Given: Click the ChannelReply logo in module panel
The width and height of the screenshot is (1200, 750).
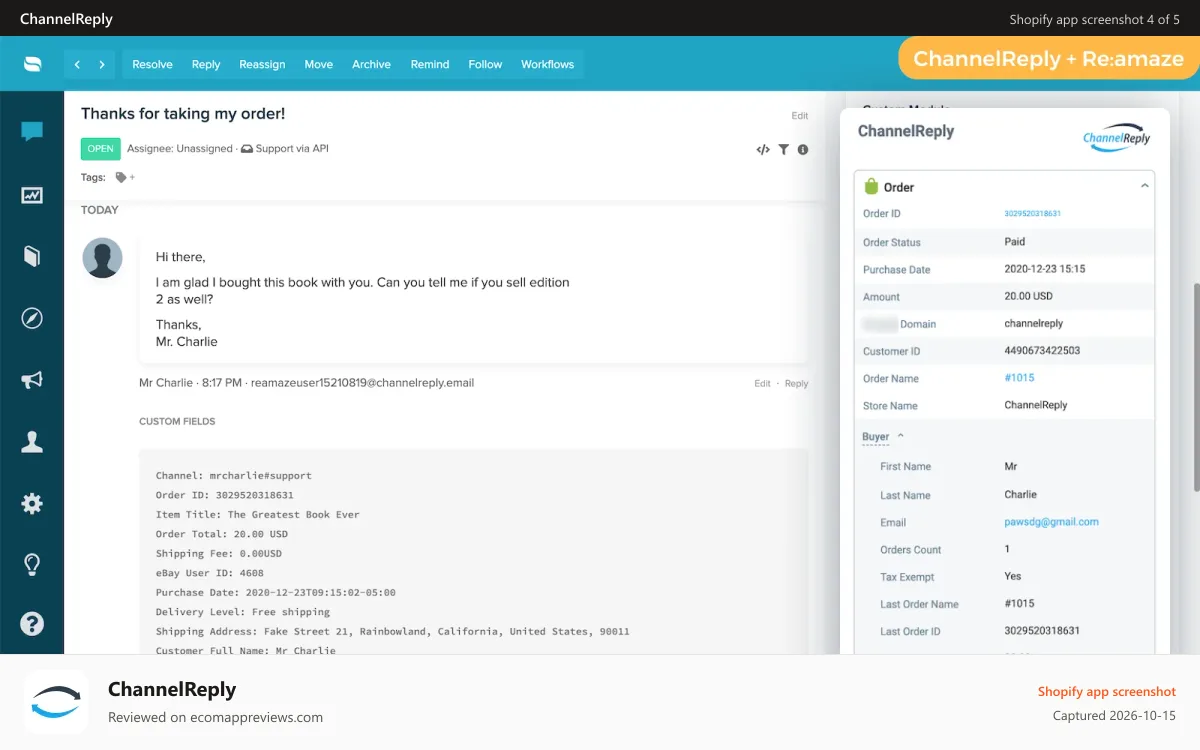Looking at the screenshot, I should click(1117, 139).
